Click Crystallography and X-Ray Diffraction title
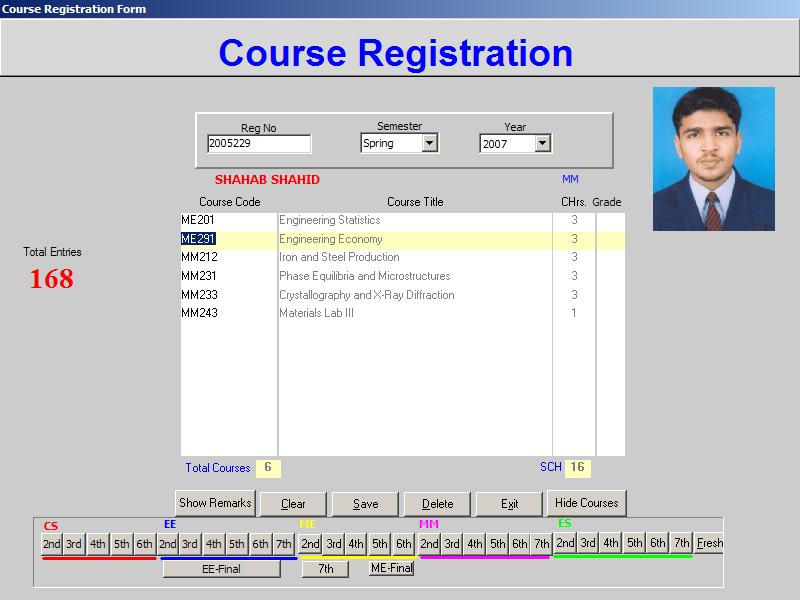 tap(367, 295)
